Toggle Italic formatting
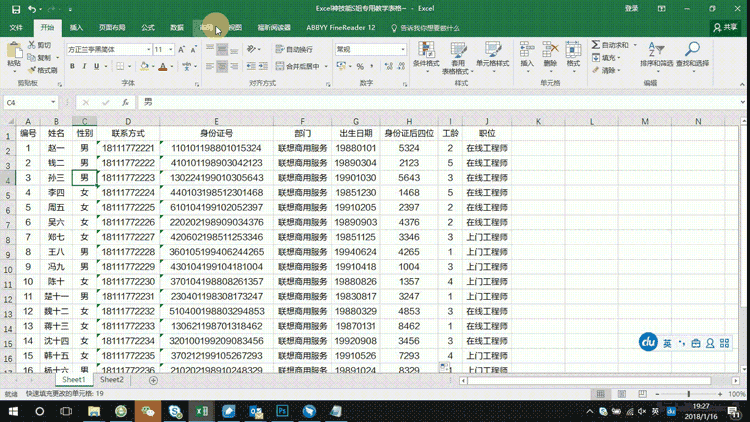The width and height of the screenshot is (750, 422). pos(84,67)
